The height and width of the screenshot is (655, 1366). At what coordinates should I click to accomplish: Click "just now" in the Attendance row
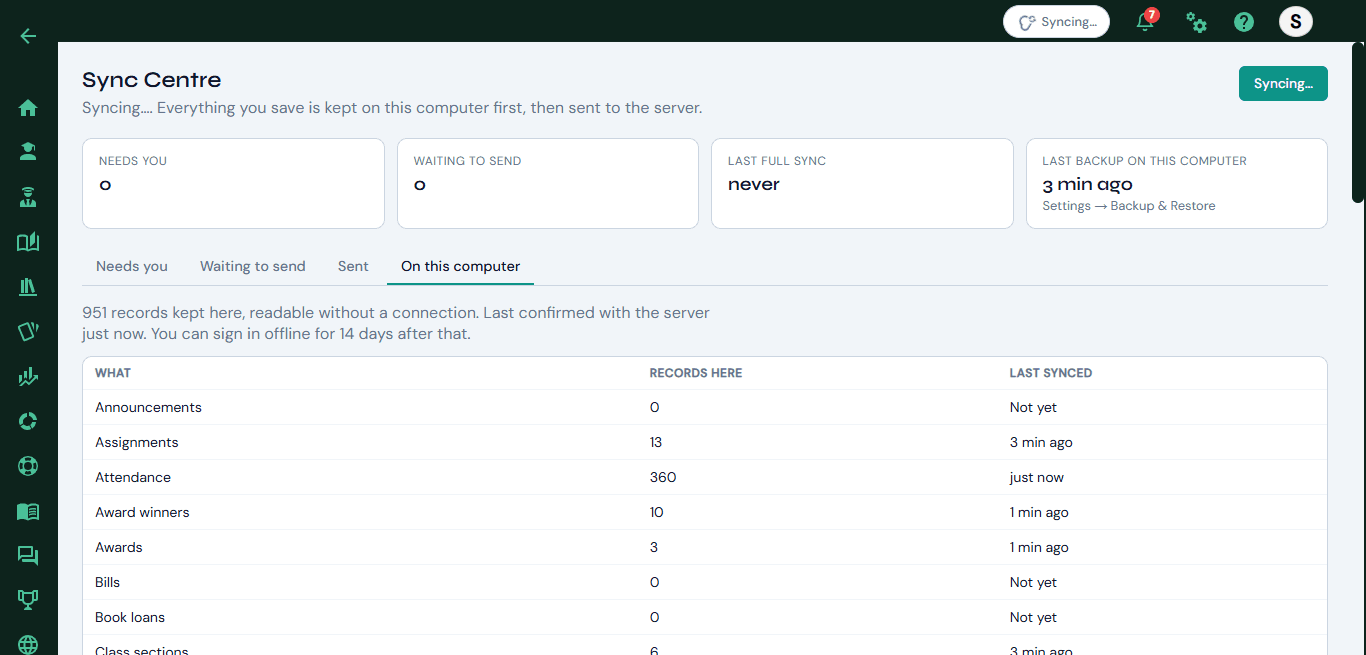(1037, 478)
